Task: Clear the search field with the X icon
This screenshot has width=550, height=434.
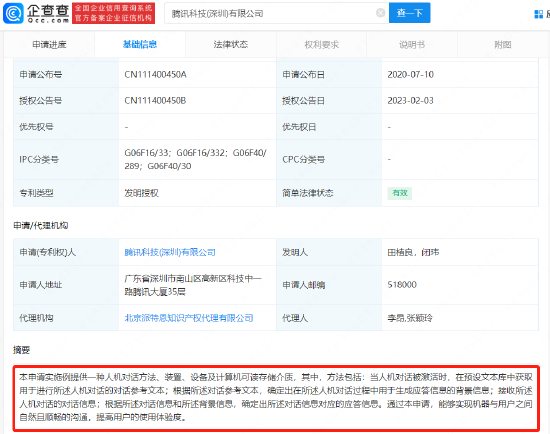Action: tap(381, 13)
